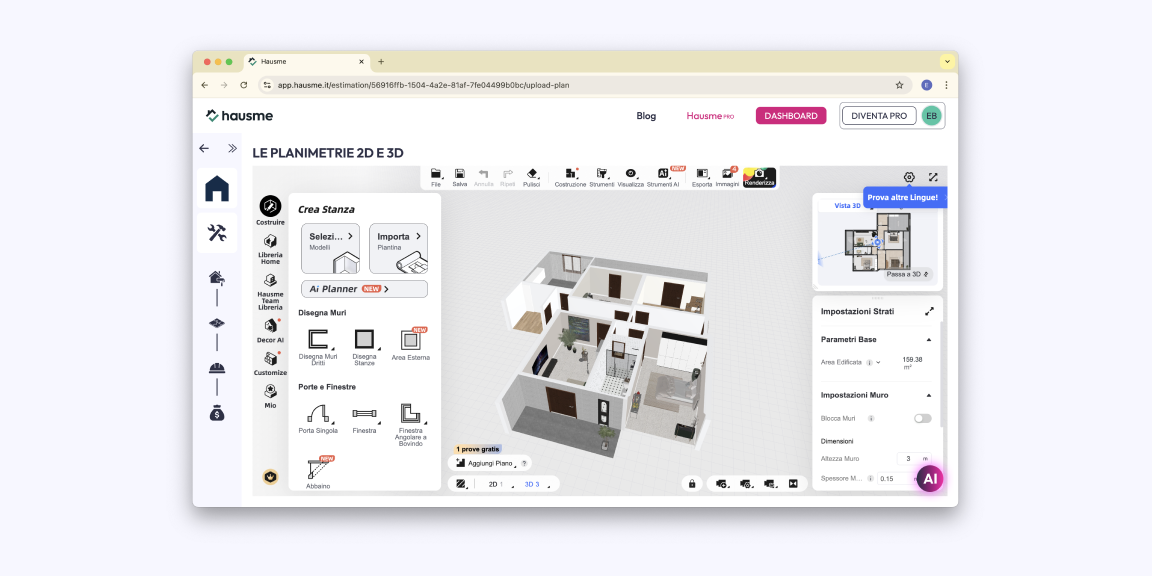
Task: Switch to the 2D view mode
Action: coord(494,484)
